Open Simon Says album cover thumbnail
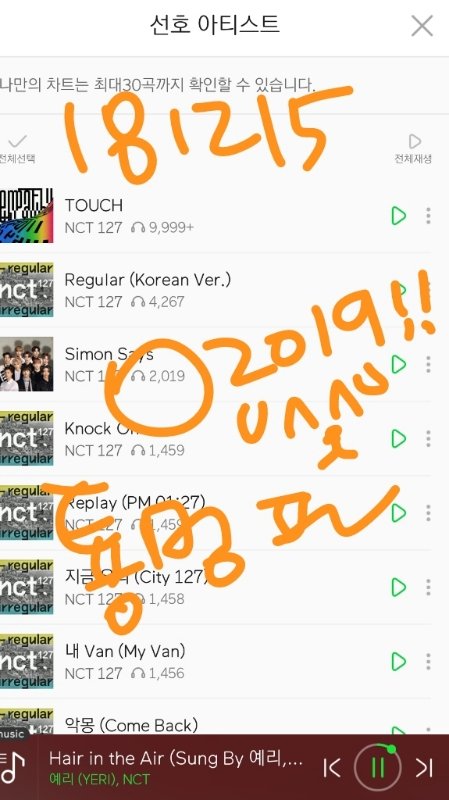449x800 pixels. 27,364
